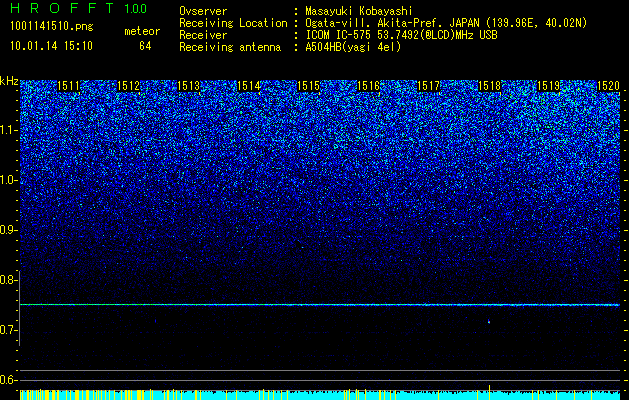Click the observer name Masayuki Kobayashi
The image size is (629, 400).
point(359,12)
